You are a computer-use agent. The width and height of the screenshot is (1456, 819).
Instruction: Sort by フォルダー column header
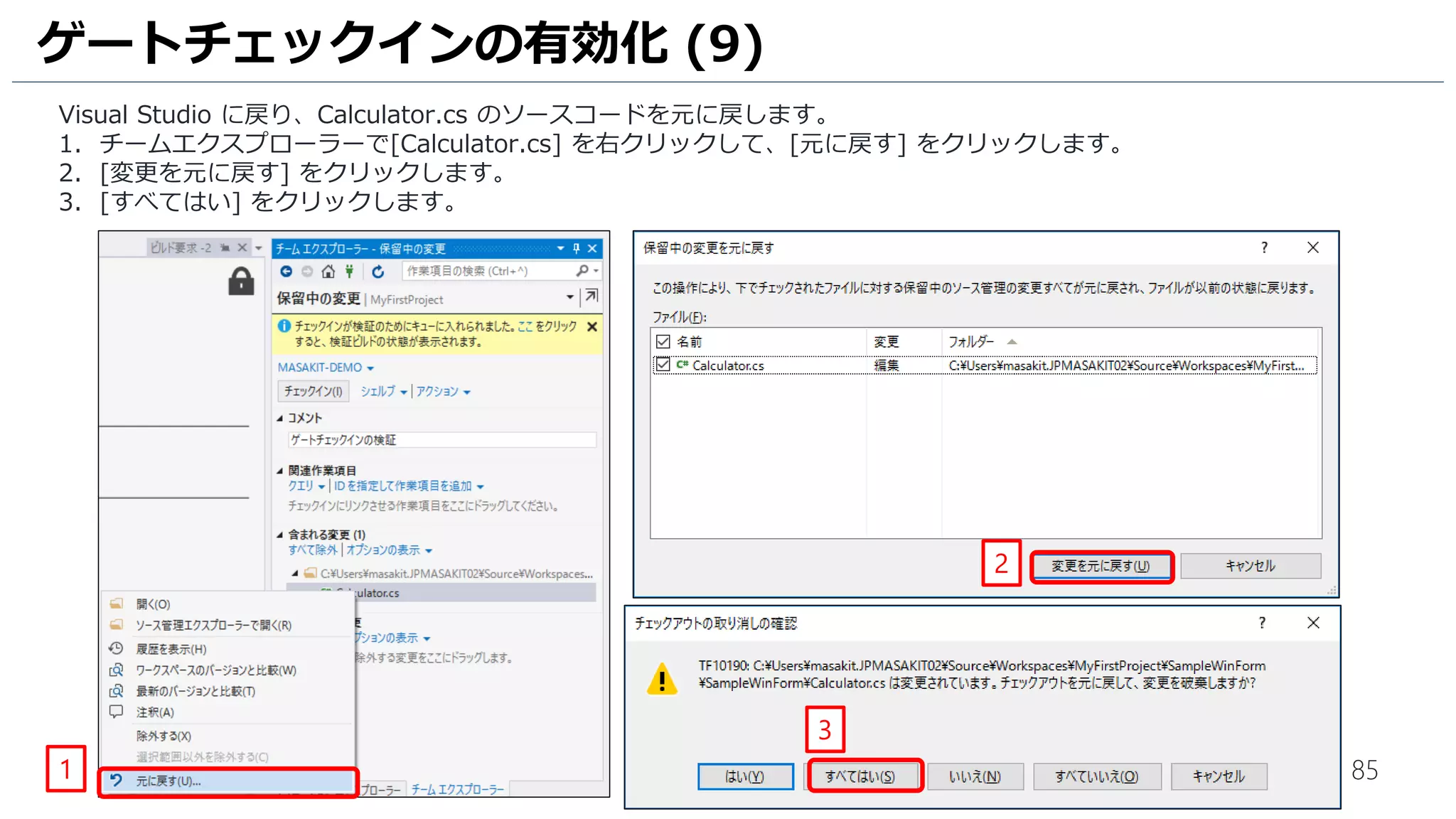point(1130,341)
